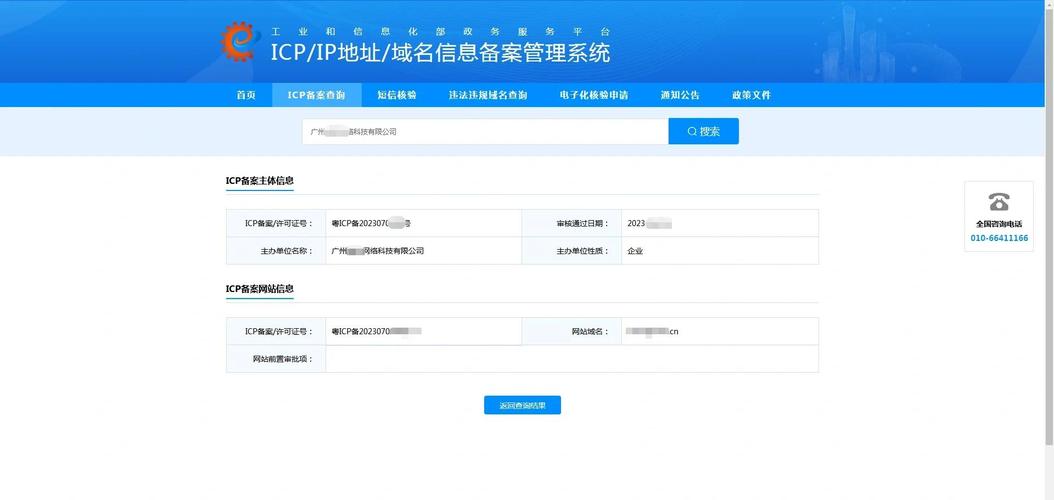Click the orange gear platform logo
Image resolution: width=1054 pixels, height=500 pixels.
point(240,41)
